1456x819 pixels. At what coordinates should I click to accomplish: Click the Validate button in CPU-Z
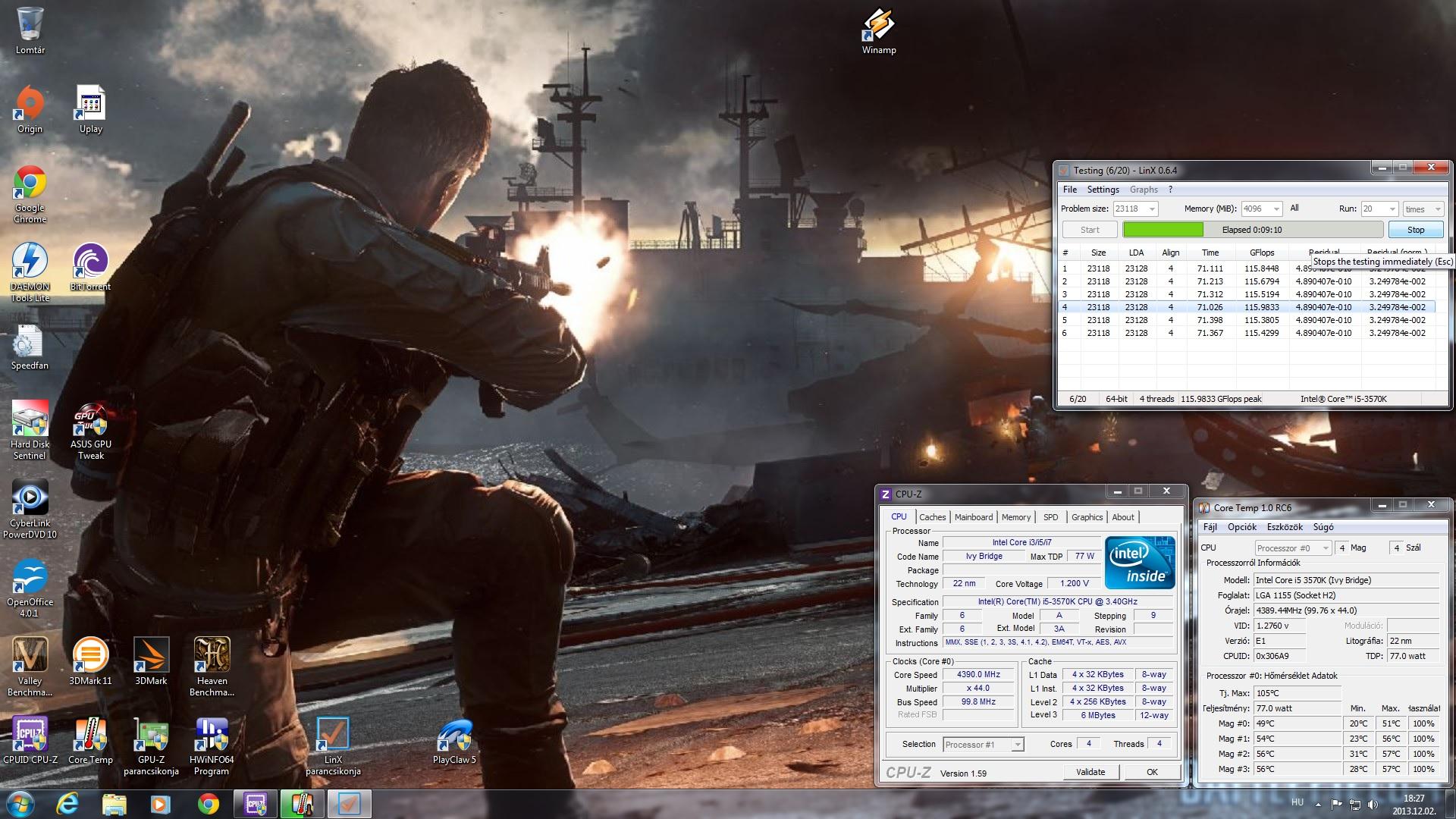click(x=1090, y=772)
